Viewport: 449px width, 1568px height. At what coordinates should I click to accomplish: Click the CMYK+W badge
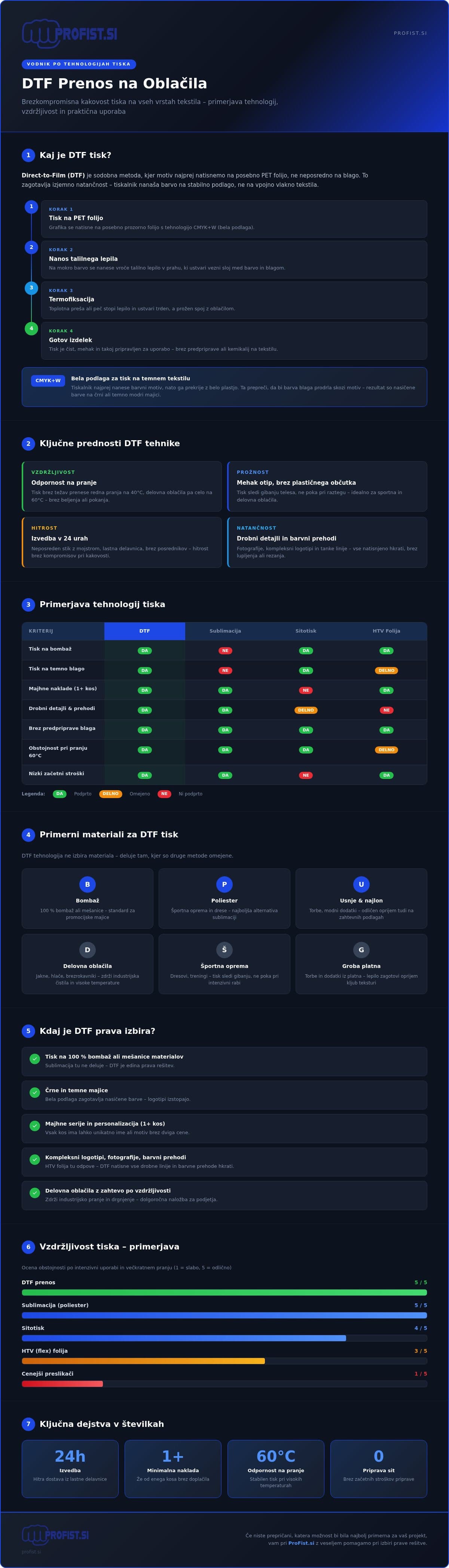(x=48, y=380)
